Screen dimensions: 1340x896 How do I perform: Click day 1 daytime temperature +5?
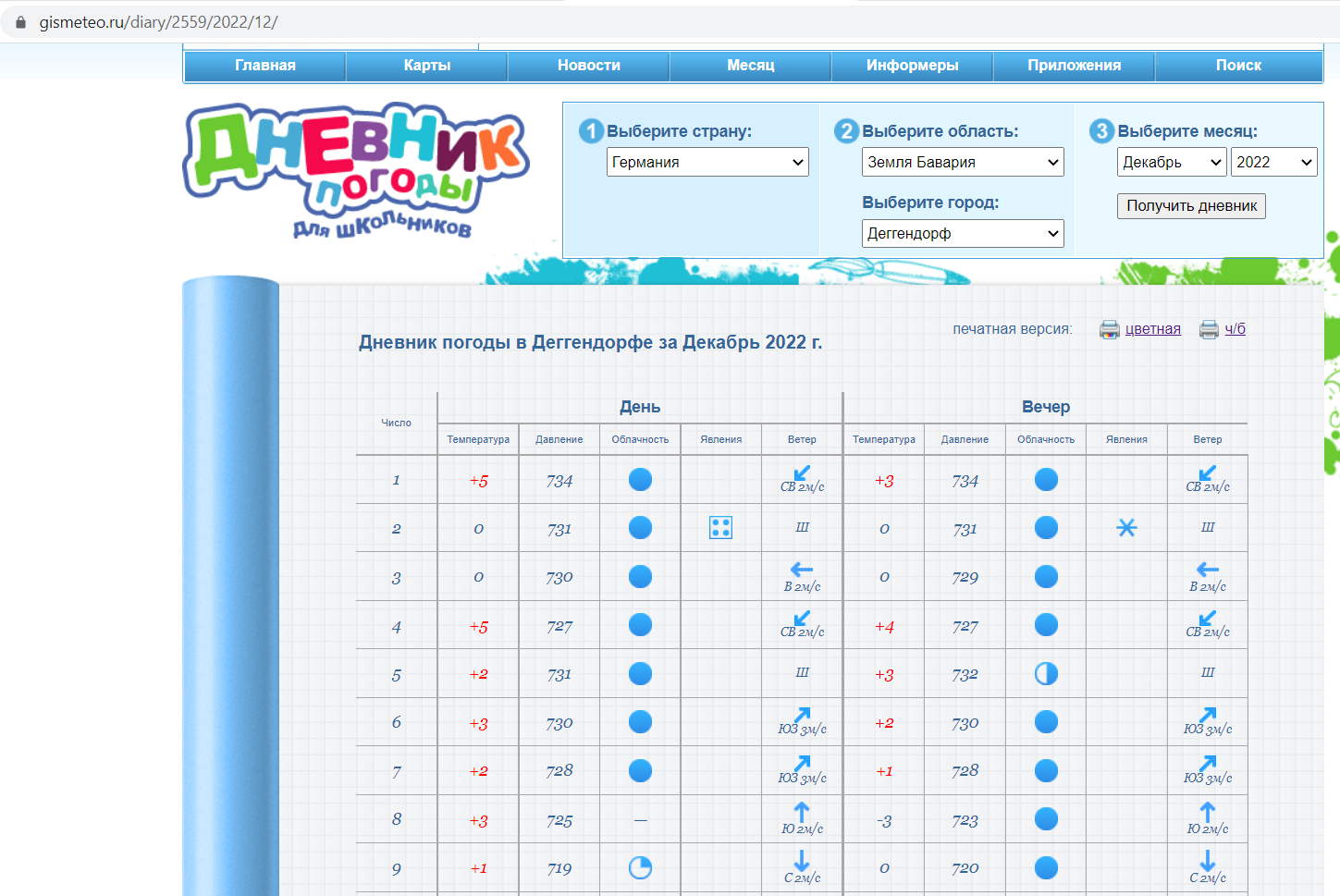[x=478, y=481]
